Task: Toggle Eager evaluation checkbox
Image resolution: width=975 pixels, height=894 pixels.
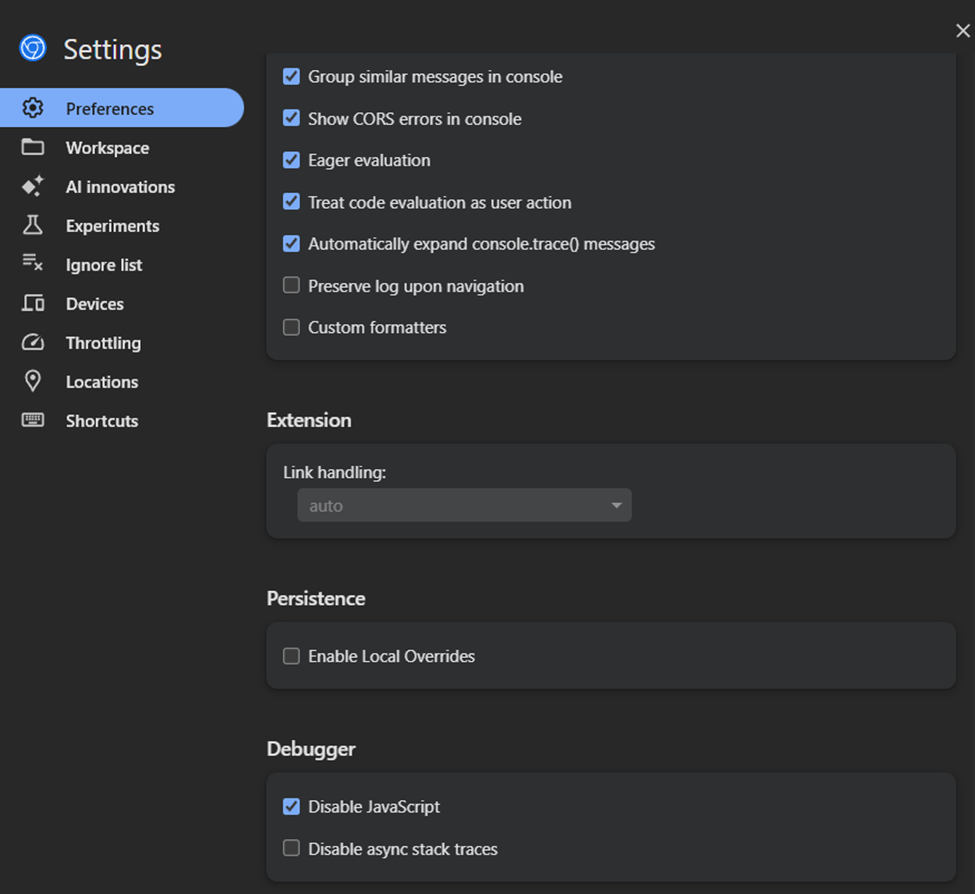Action: tap(291, 160)
